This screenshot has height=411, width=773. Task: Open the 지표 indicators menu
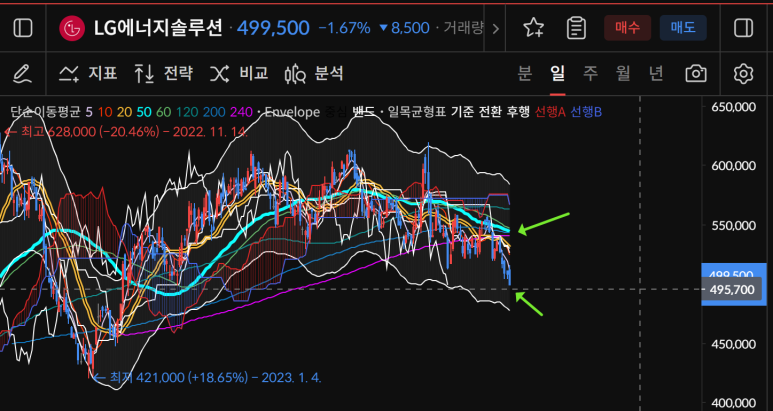pyautogui.click(x=88, y=74)
